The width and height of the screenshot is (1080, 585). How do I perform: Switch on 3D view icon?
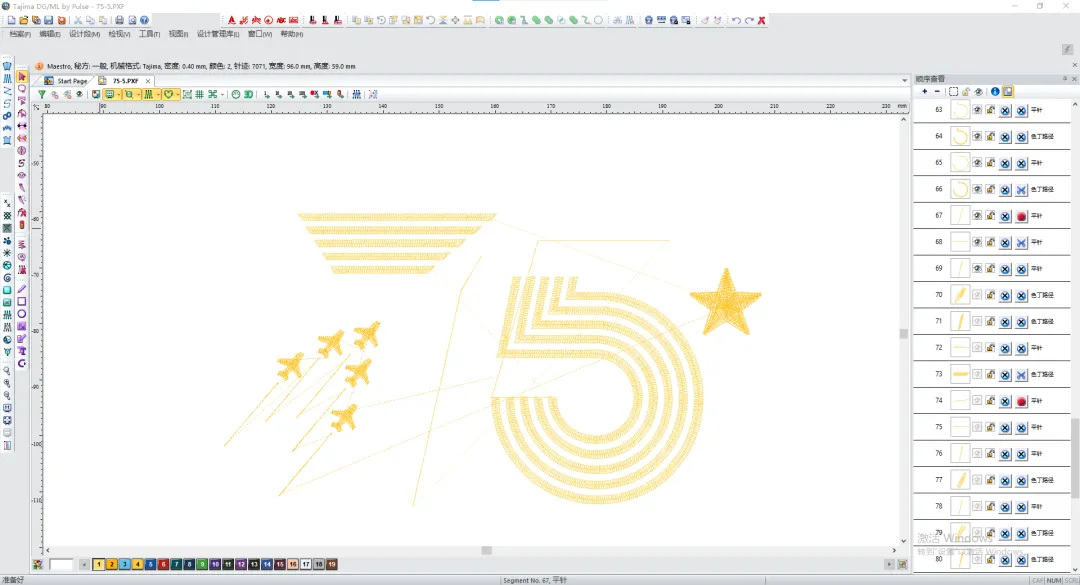[x=248, y=94]
